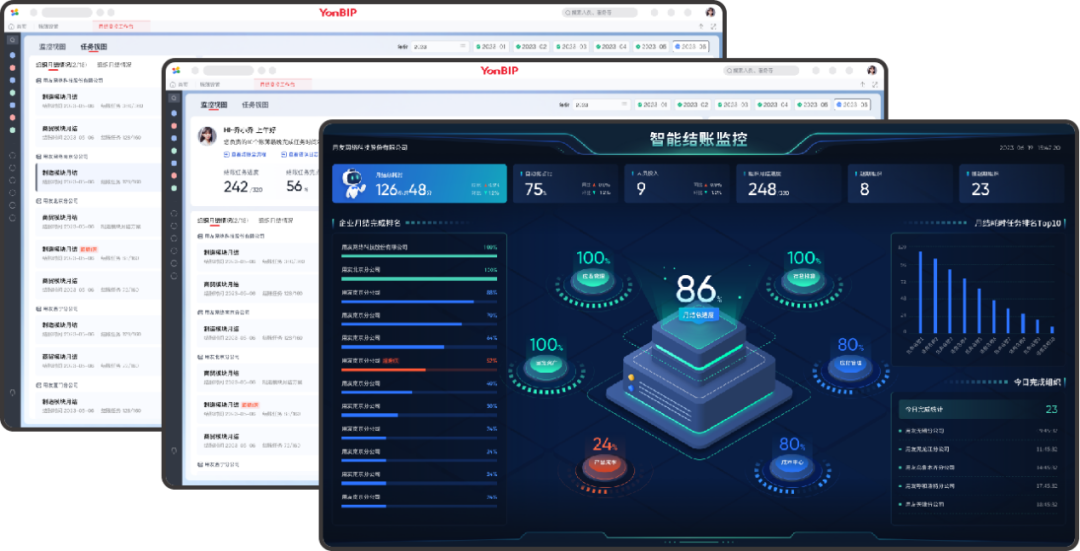
Task: Click the home icon tab in back window
Action: click(14, 26)
